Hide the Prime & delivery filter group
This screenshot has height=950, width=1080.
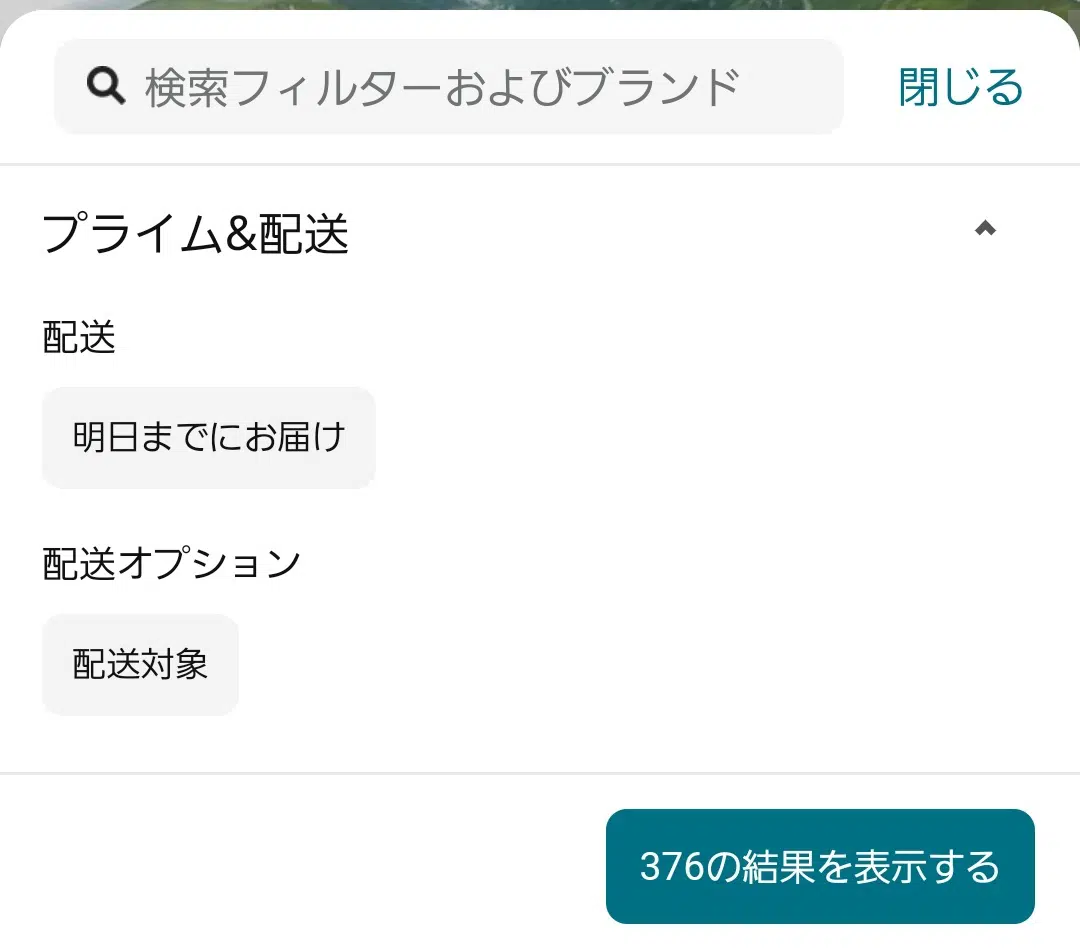coord(985,229)
